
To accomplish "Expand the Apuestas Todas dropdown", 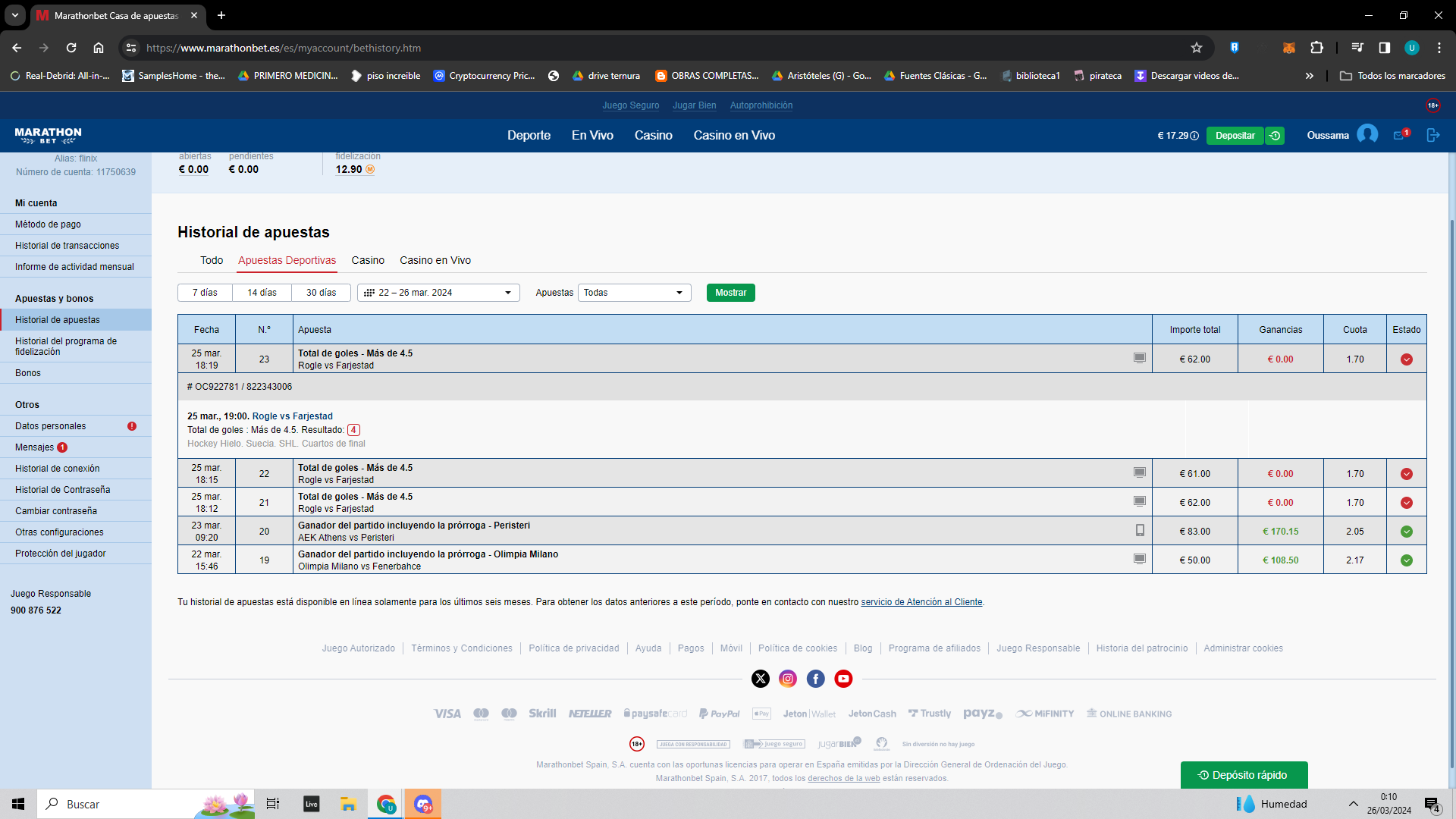I will (634, 293).
